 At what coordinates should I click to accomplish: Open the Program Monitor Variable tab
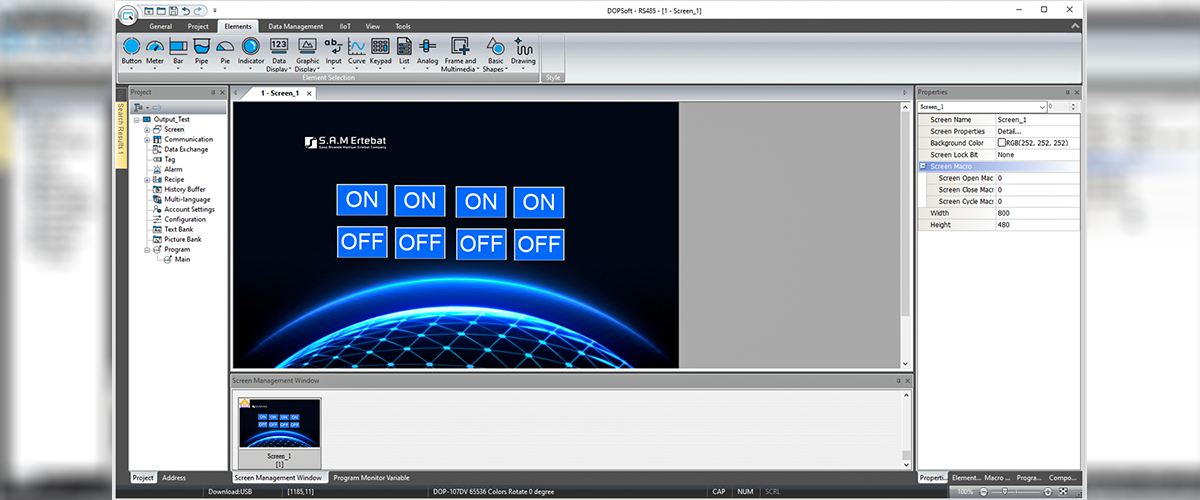coord(371,478)
